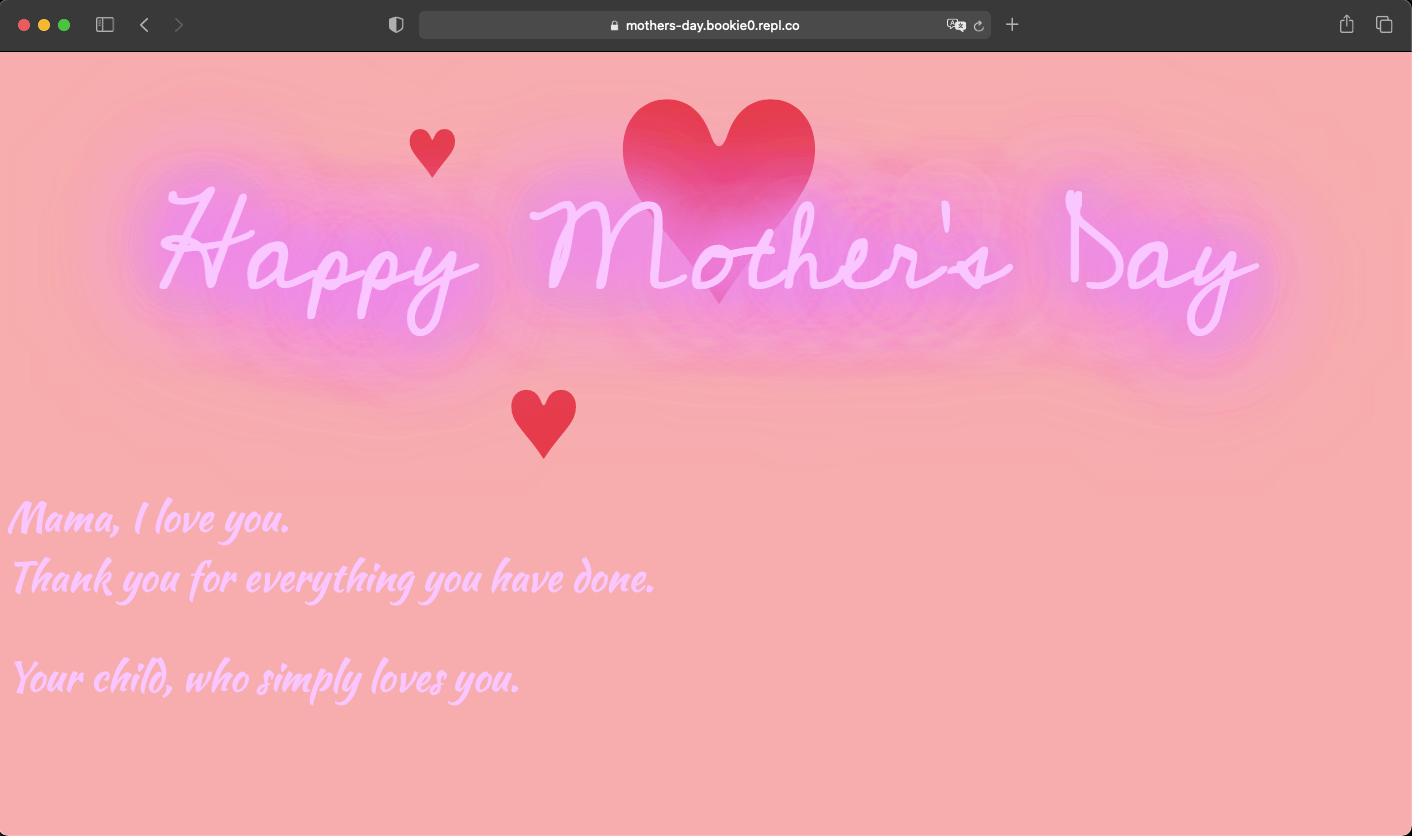Go back to the previous page
The width and height of the screenshot is (1412, 836).
[144, 24]
